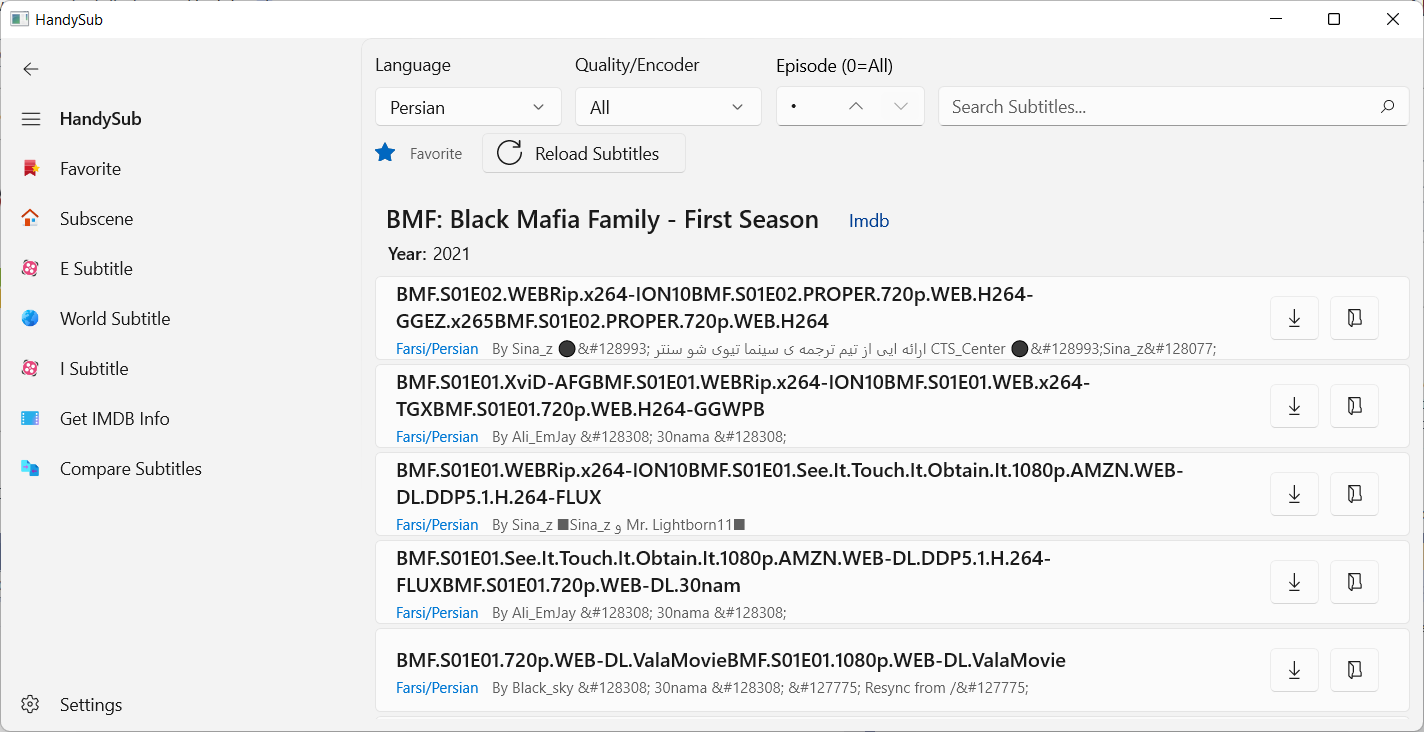1424x732 pixels.
Task: Go back using the arrow icon
Action: (x=31, y=69)
